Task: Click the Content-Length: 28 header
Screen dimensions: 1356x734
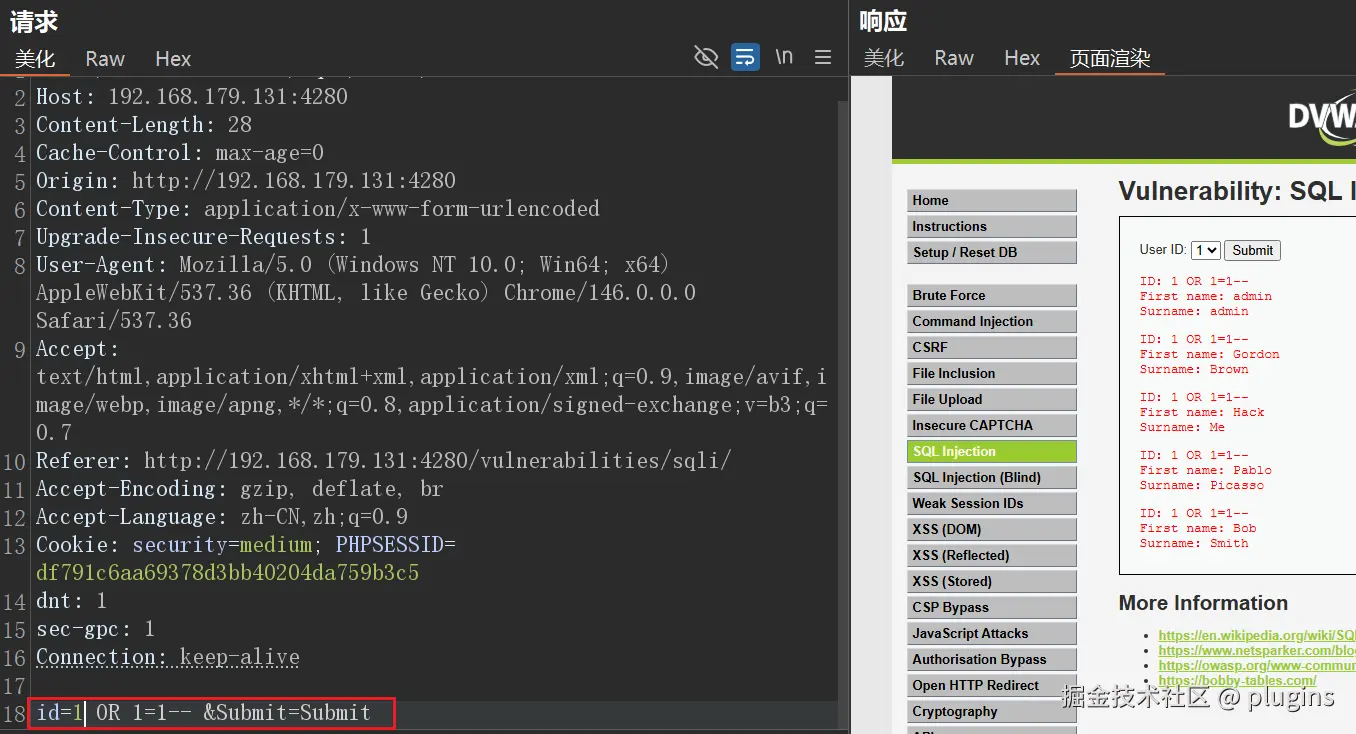Action: click(144, 125)
